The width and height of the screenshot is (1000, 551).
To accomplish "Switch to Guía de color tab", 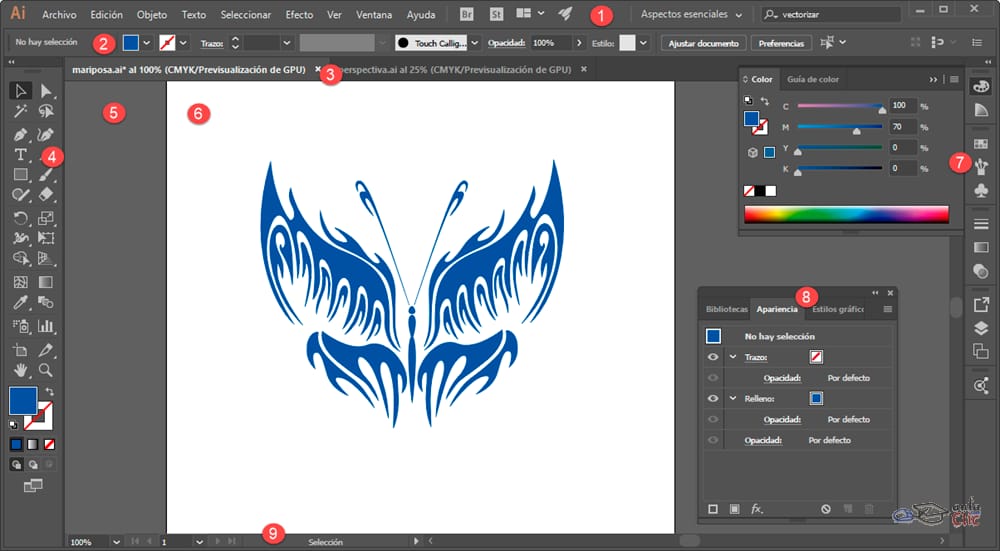I will tap(812, 79).
